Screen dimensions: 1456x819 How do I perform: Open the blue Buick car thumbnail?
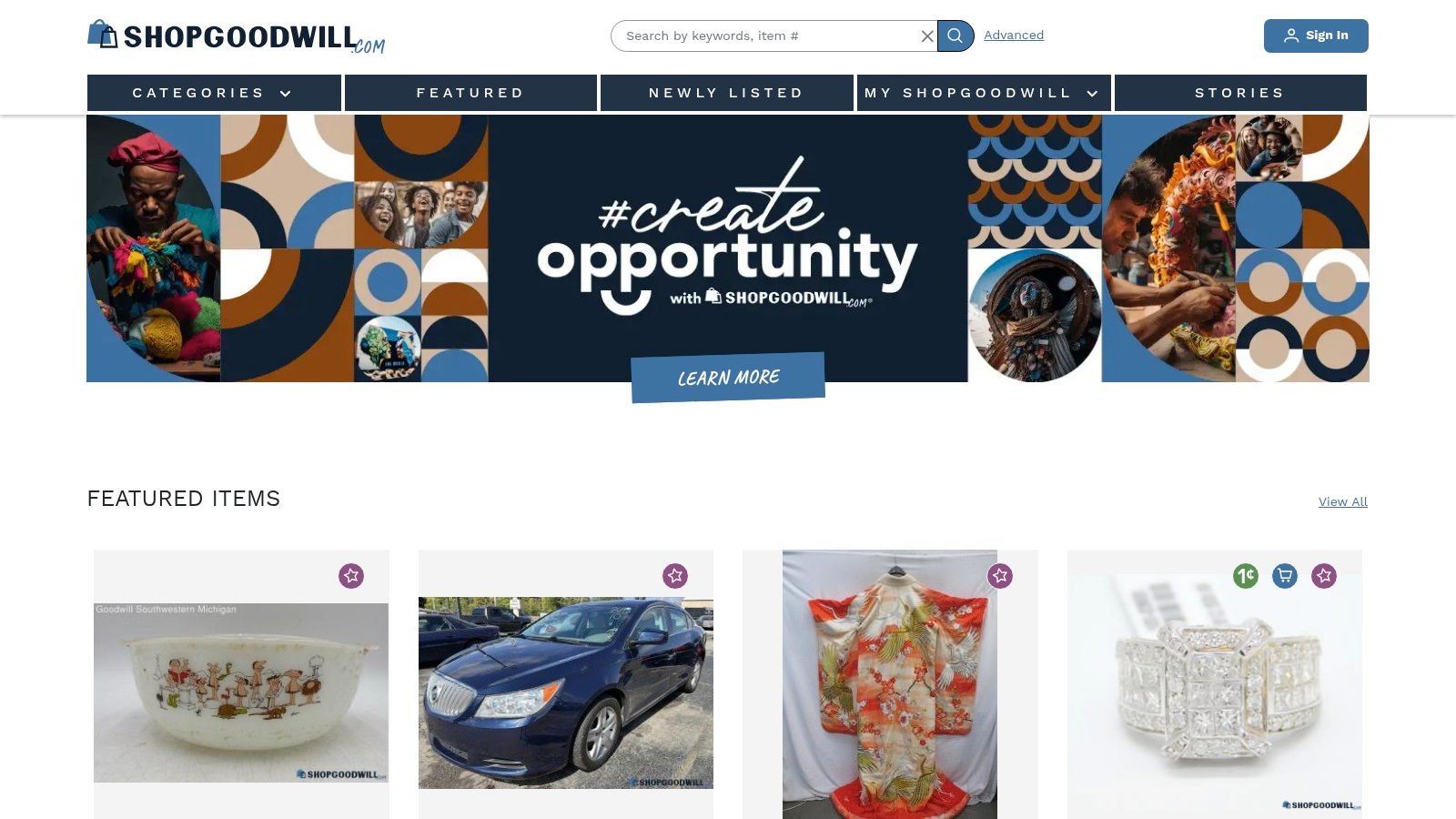coord(566,693)
